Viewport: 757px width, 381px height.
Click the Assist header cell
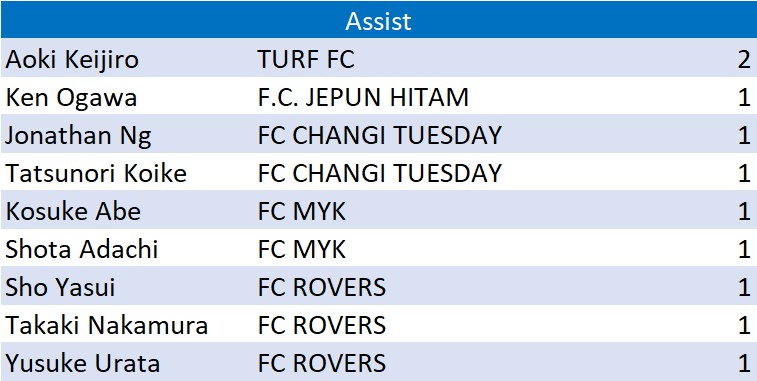tap(378, 20)
